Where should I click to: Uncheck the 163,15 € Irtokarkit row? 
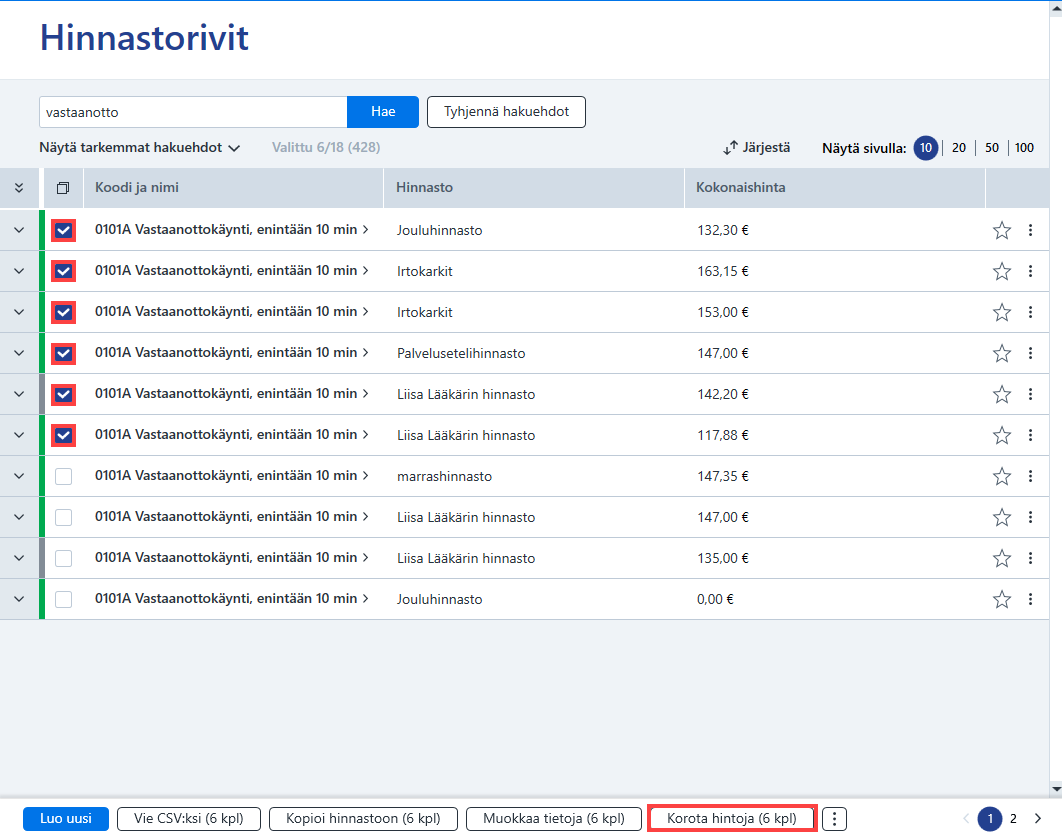point(64,271)
